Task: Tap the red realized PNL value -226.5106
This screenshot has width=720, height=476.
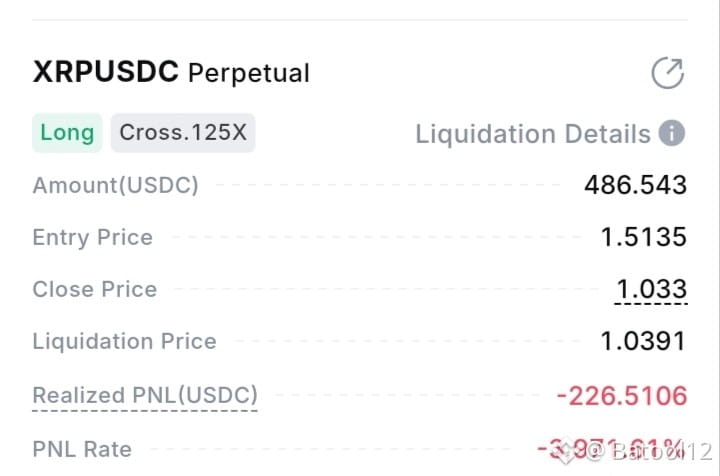Action: coord(622,396)
